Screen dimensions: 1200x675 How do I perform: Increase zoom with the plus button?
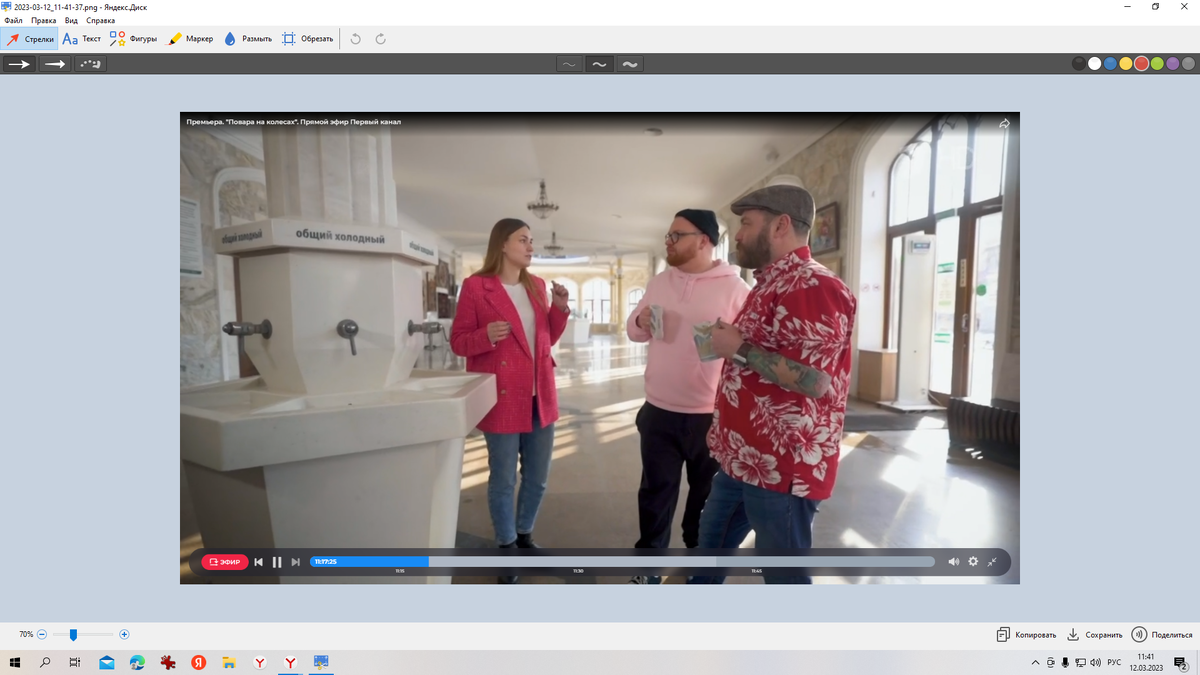click(124, 635)
